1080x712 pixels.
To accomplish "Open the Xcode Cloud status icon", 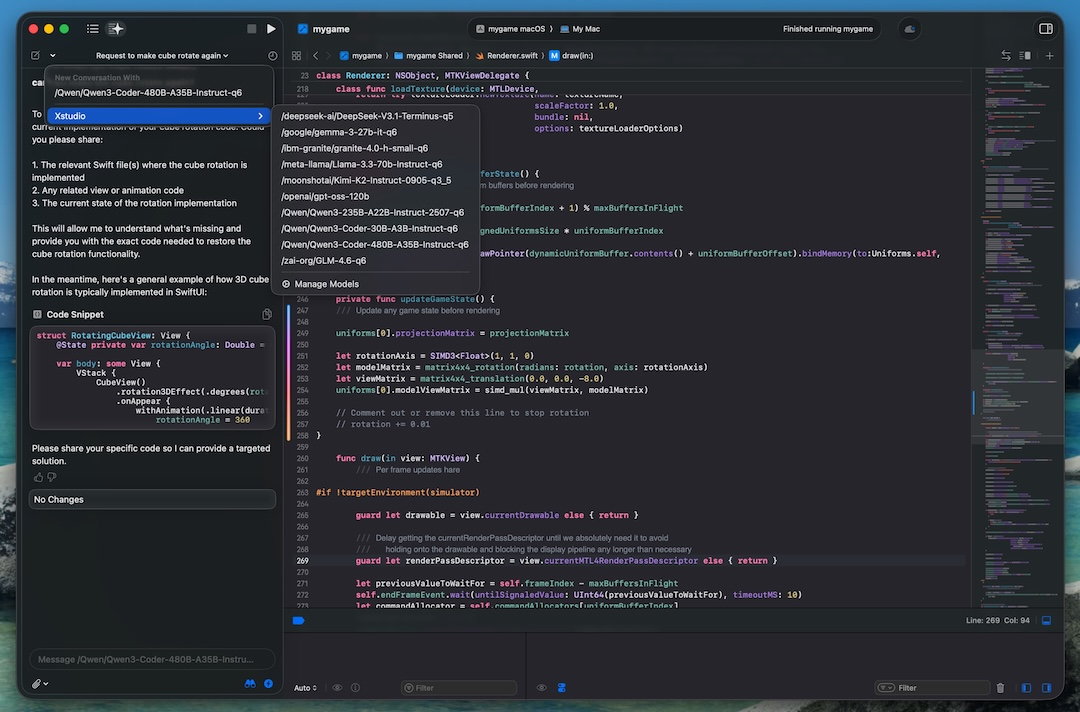I will (x=909, y=29).
